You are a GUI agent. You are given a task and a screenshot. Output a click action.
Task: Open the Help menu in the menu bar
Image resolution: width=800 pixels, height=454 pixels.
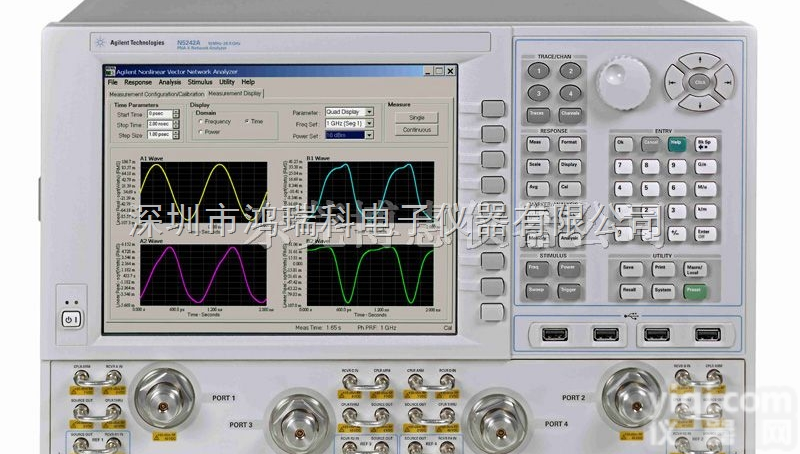(x=248, y=82)
